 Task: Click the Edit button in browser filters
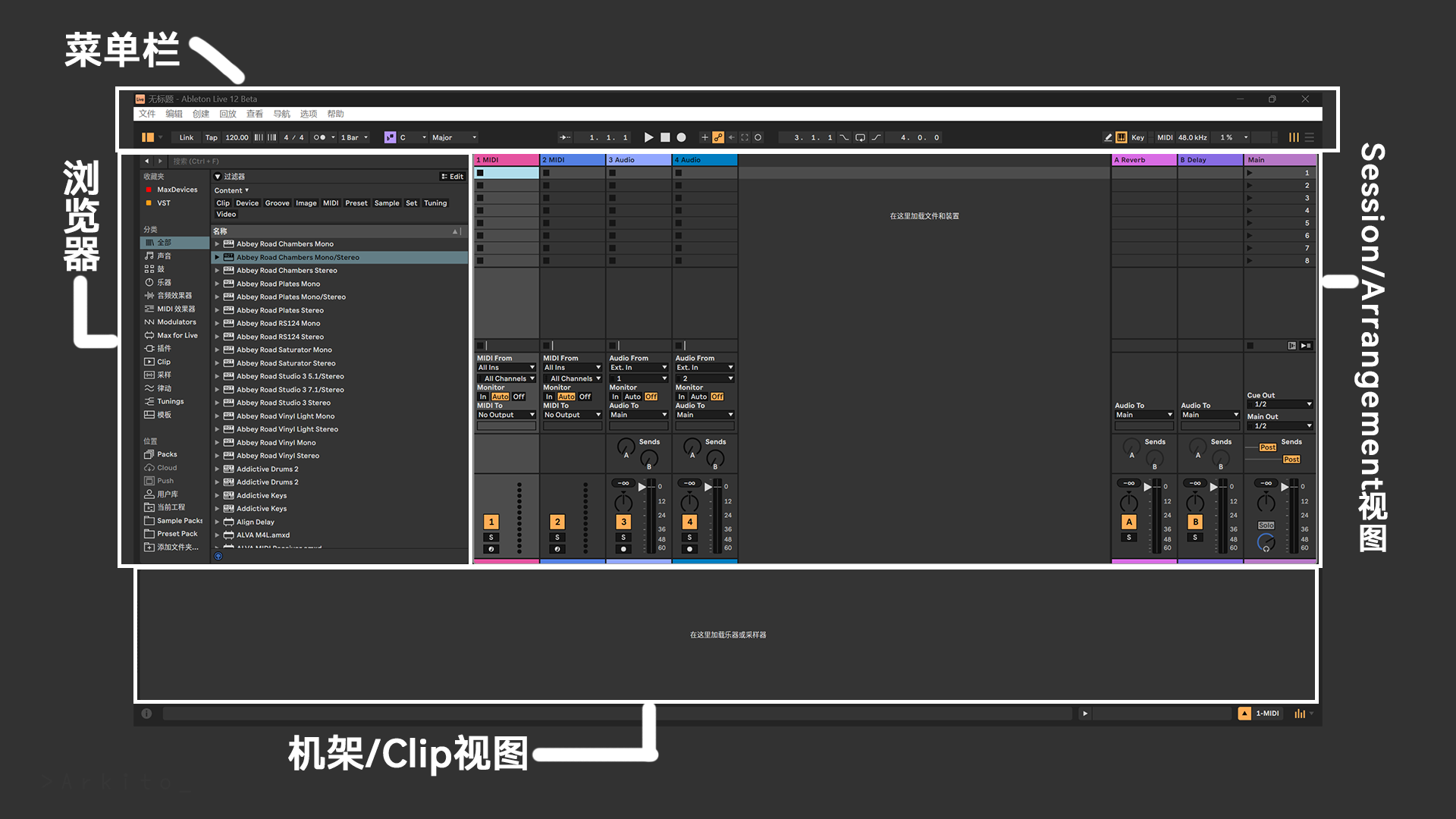(x=452, y=176)
